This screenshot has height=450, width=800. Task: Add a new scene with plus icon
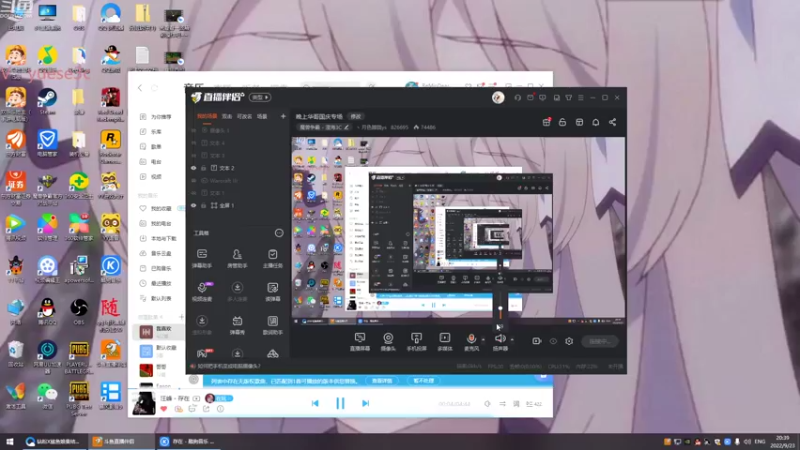tap(283, 116)
